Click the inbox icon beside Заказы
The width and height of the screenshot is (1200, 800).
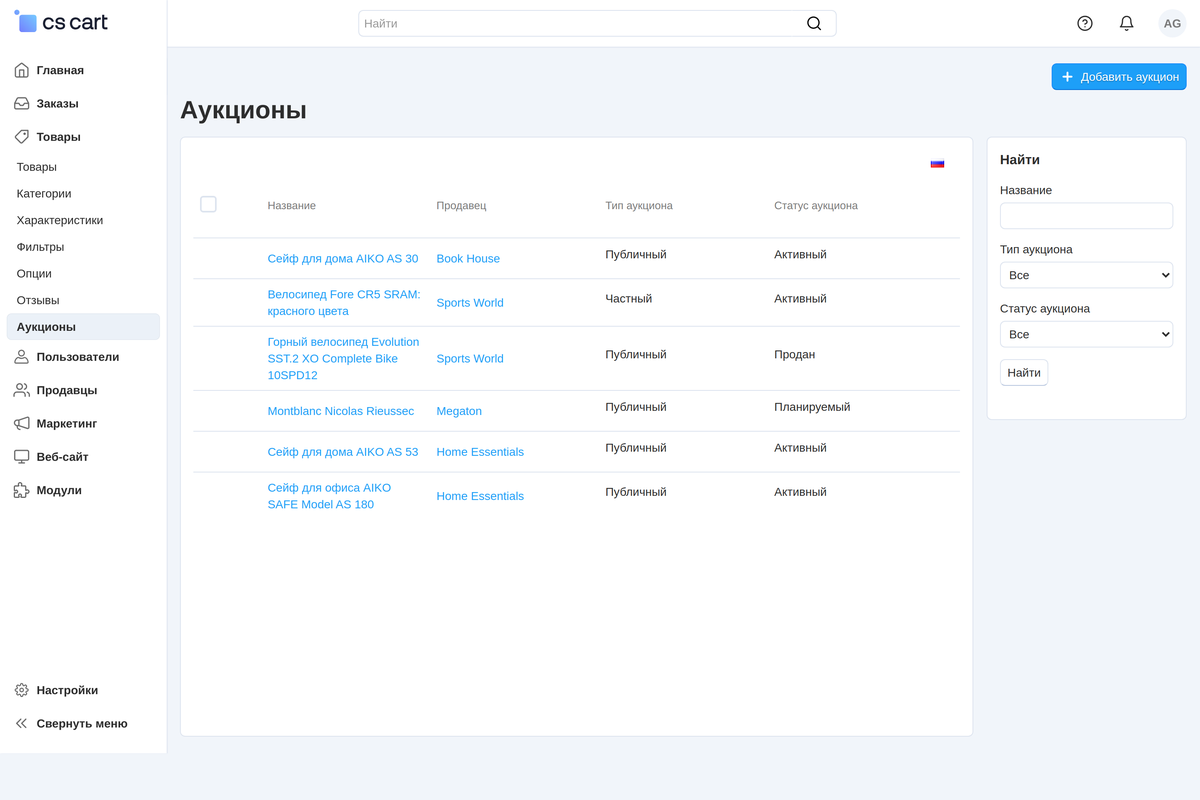(x=22, y=103)
